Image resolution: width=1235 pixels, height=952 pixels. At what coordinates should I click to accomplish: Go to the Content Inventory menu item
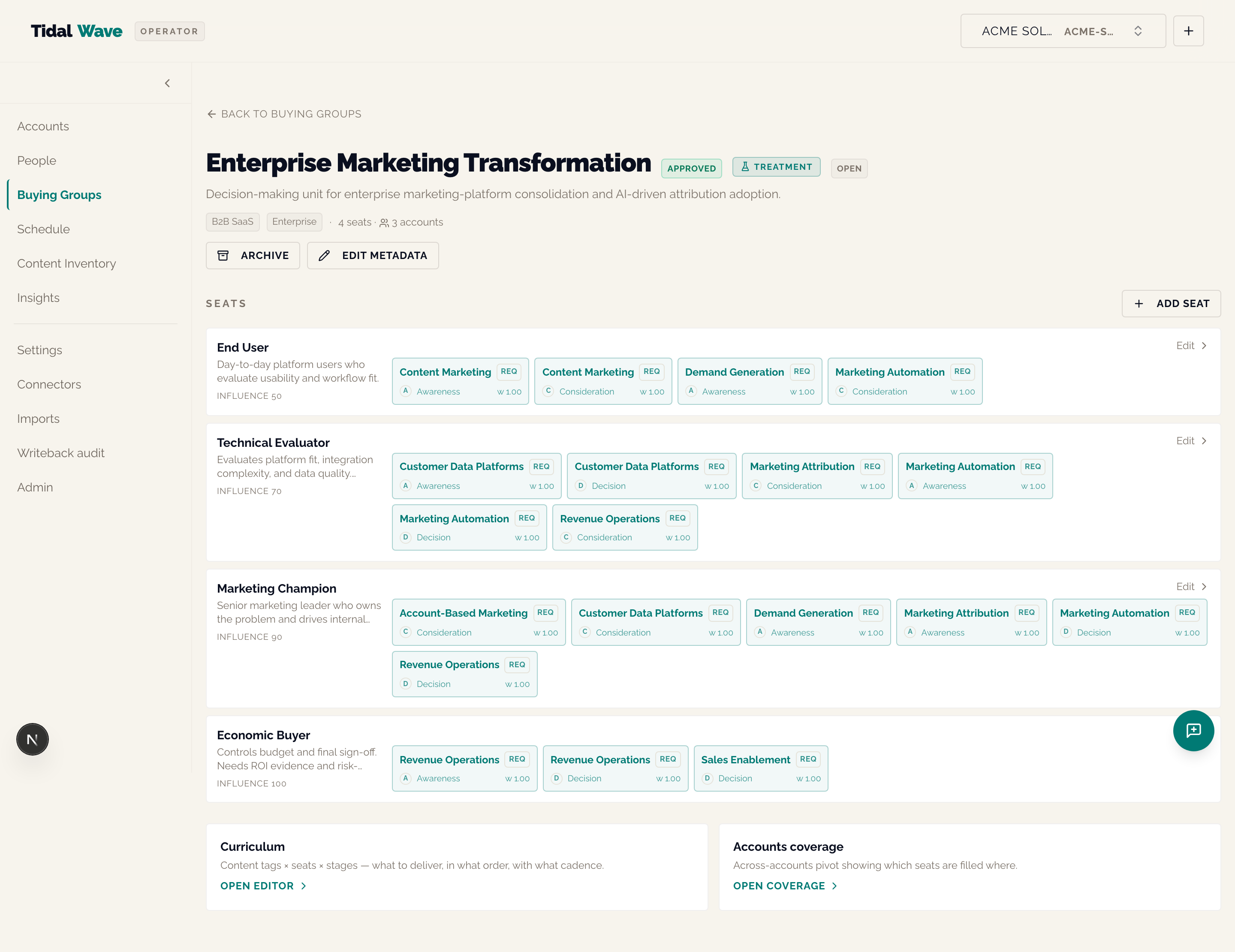(66, 263)
